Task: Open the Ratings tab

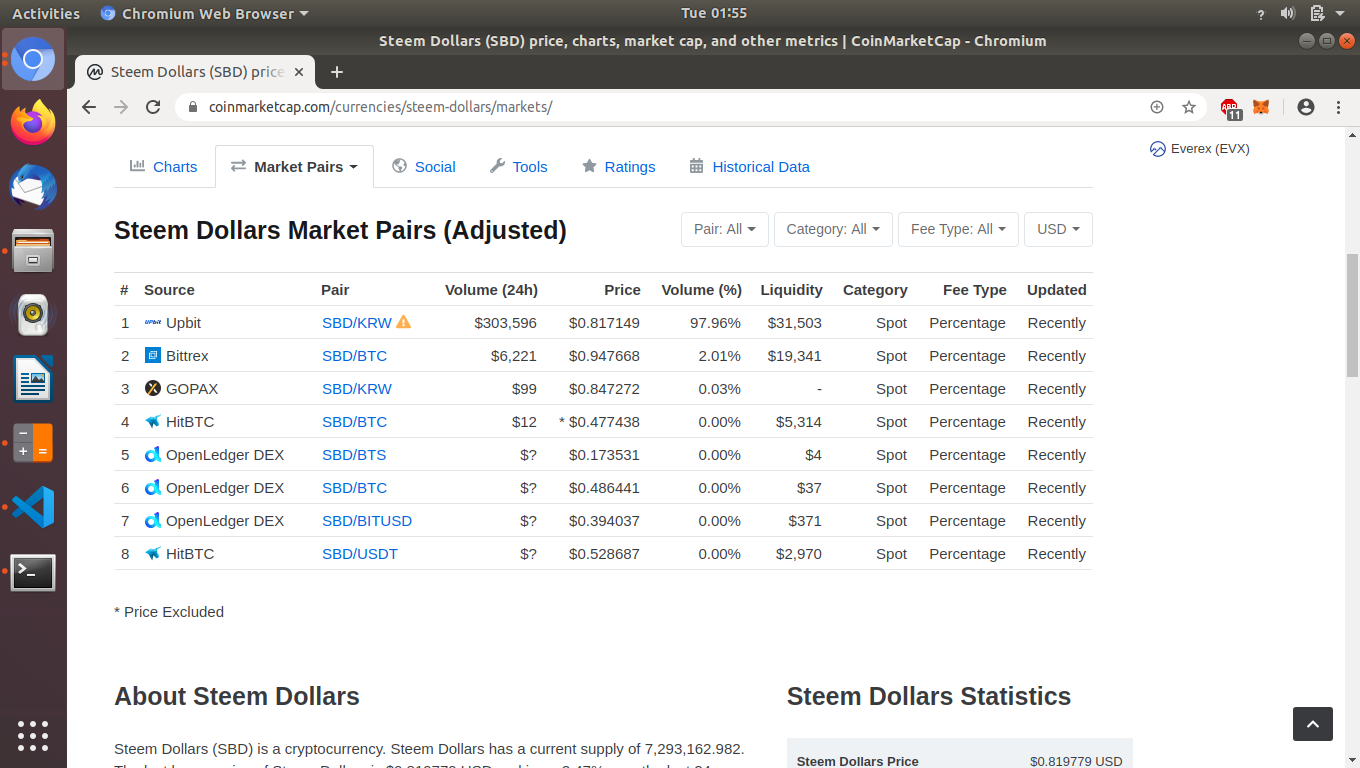Action: (619, 167)
